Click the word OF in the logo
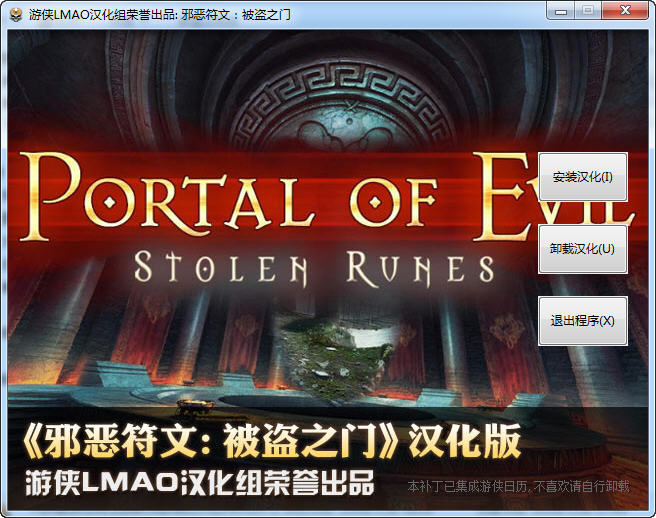 393,202
